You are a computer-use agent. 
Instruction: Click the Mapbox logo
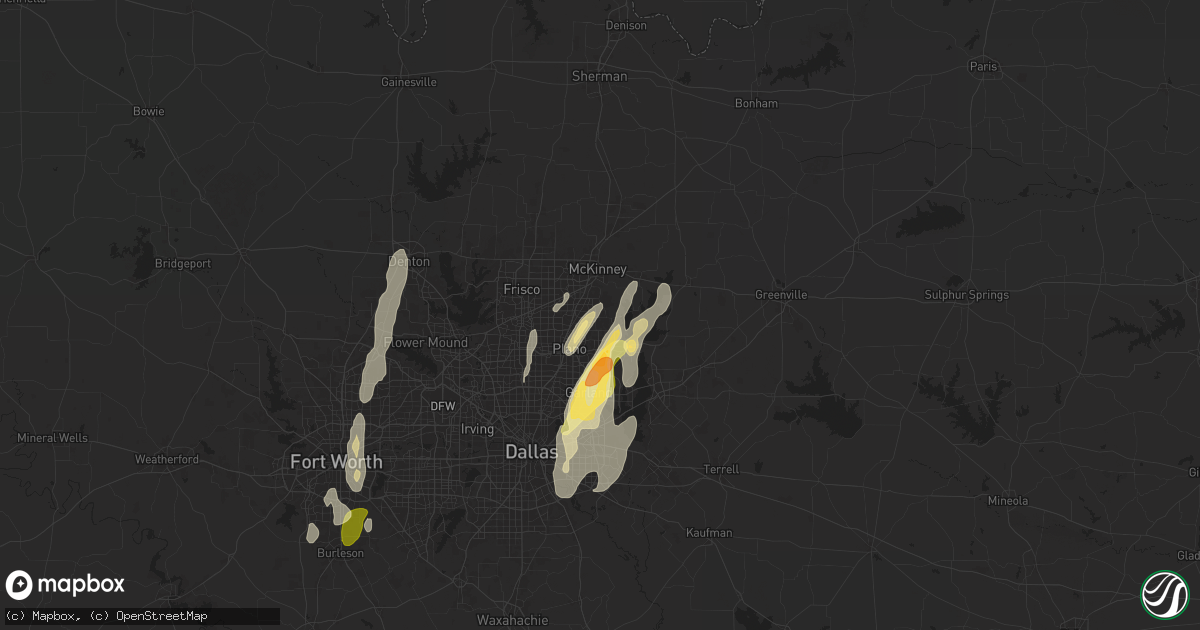tap(65, 585)
